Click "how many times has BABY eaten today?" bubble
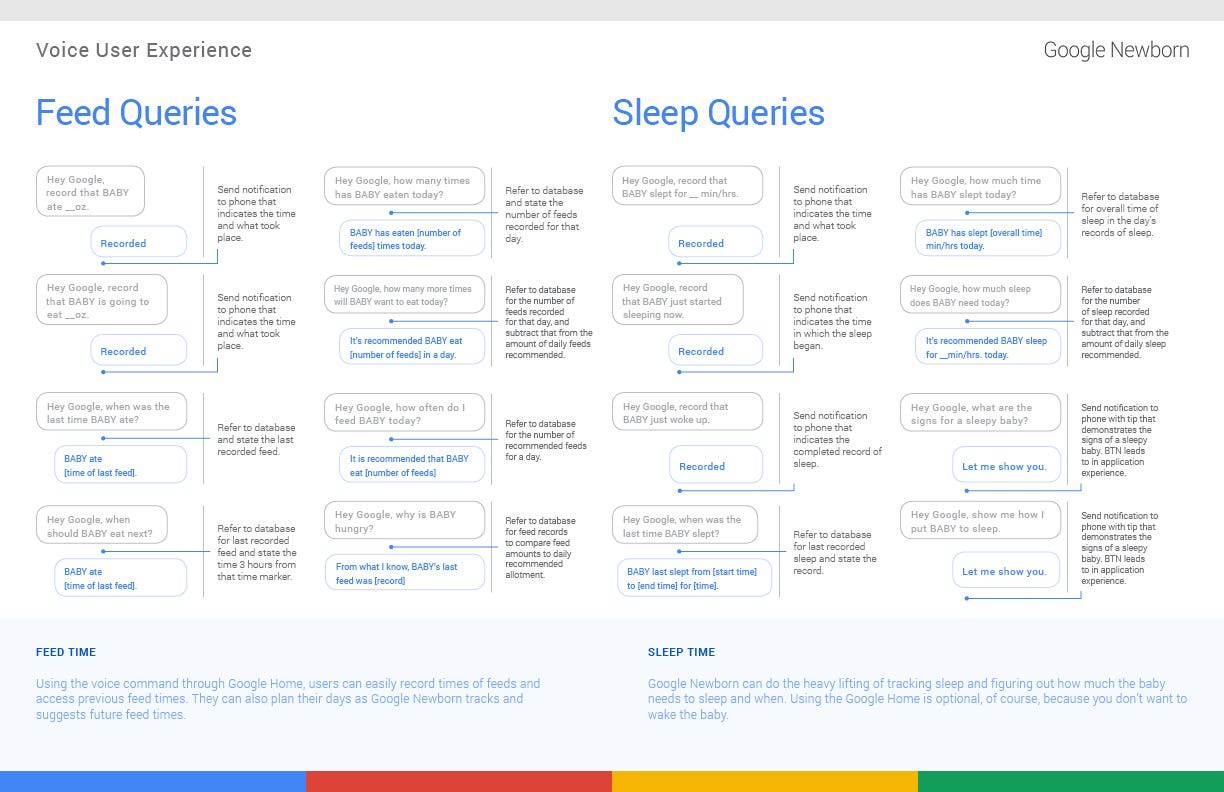 coord(404,186)
